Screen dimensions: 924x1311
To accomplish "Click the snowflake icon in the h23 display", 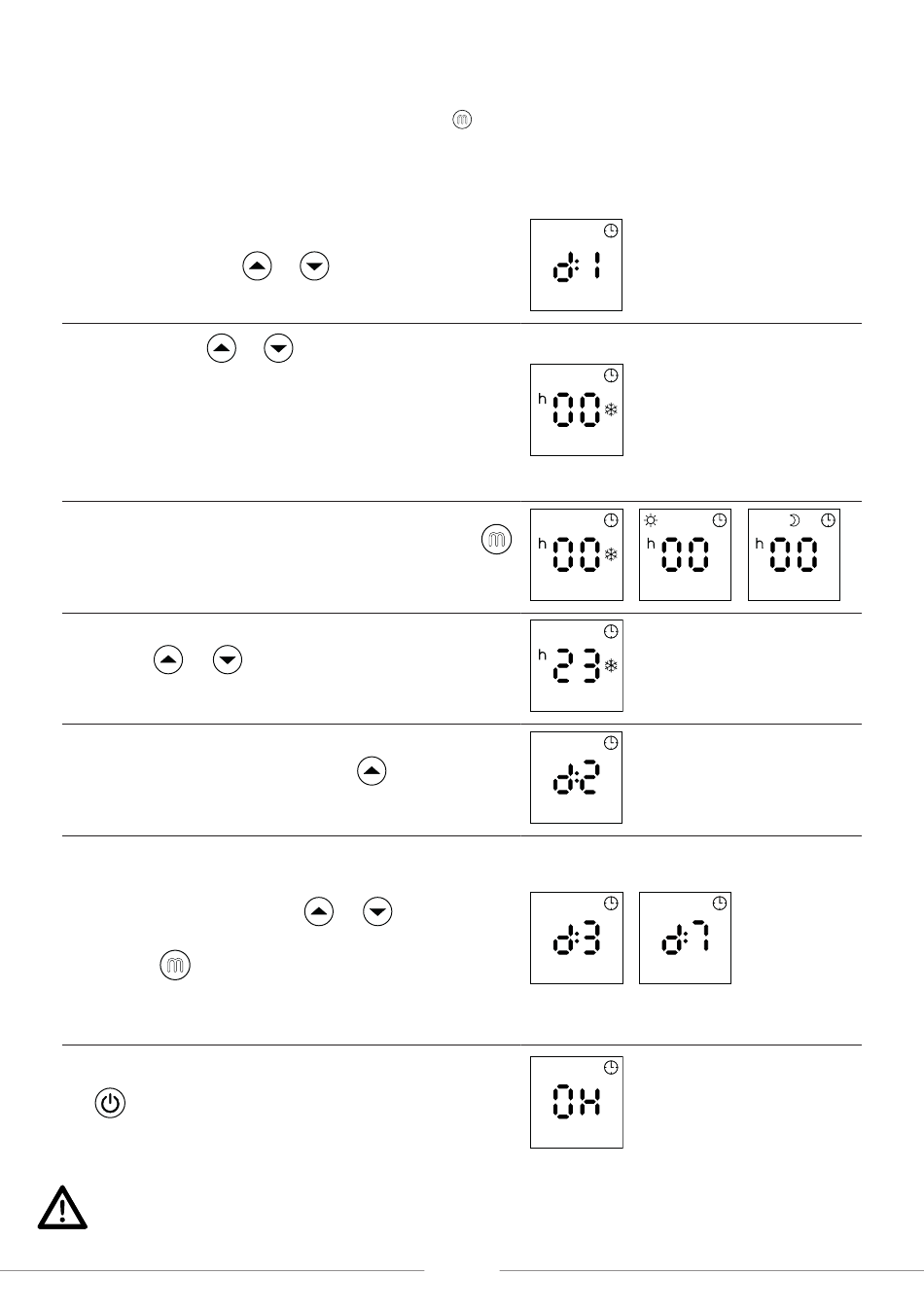I will [611, 666].
